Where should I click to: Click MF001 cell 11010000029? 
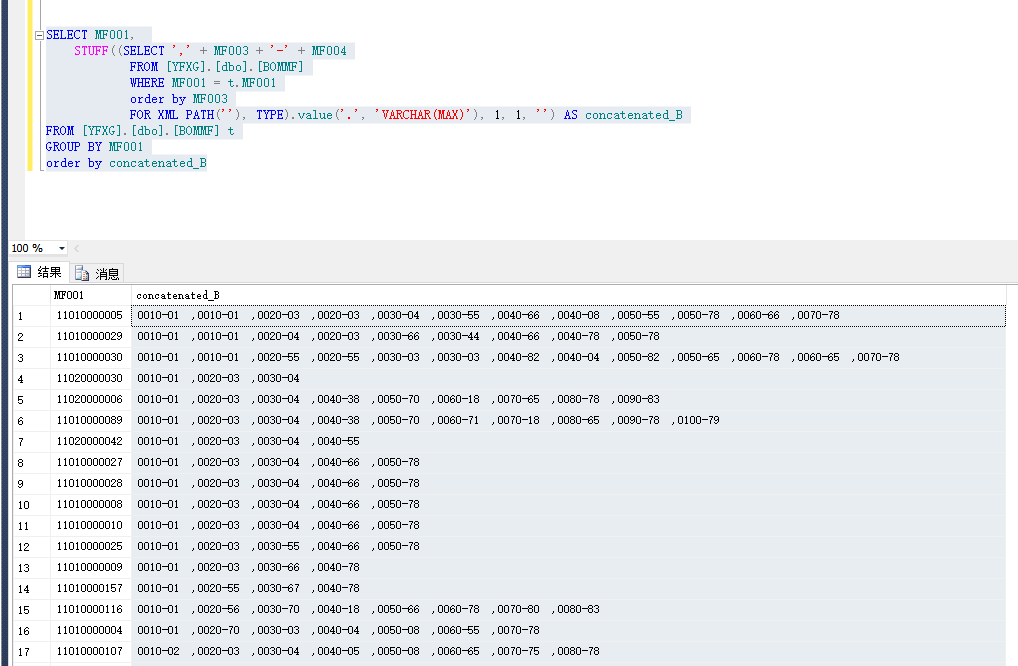(x=89, y=337)
